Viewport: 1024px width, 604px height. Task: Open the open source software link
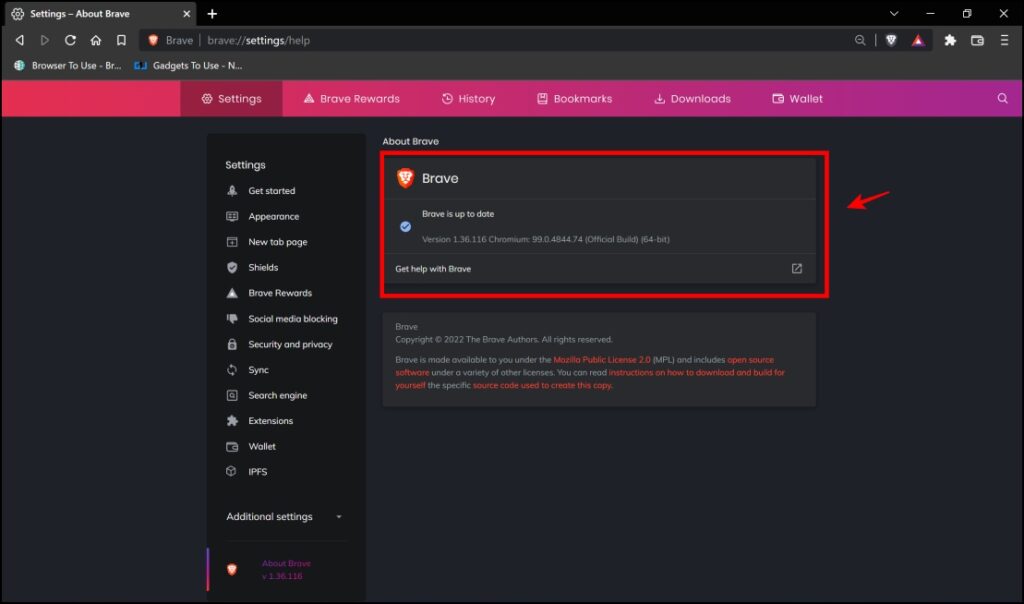click(750, 360)
